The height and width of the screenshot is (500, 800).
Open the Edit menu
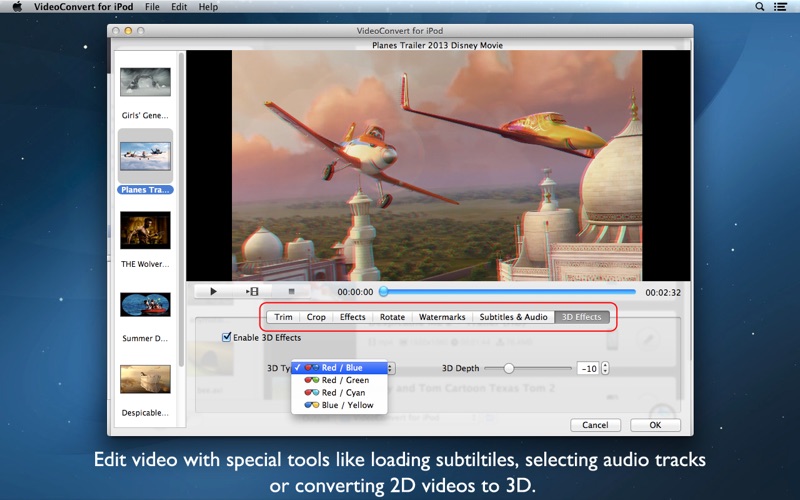click(179, 7)
